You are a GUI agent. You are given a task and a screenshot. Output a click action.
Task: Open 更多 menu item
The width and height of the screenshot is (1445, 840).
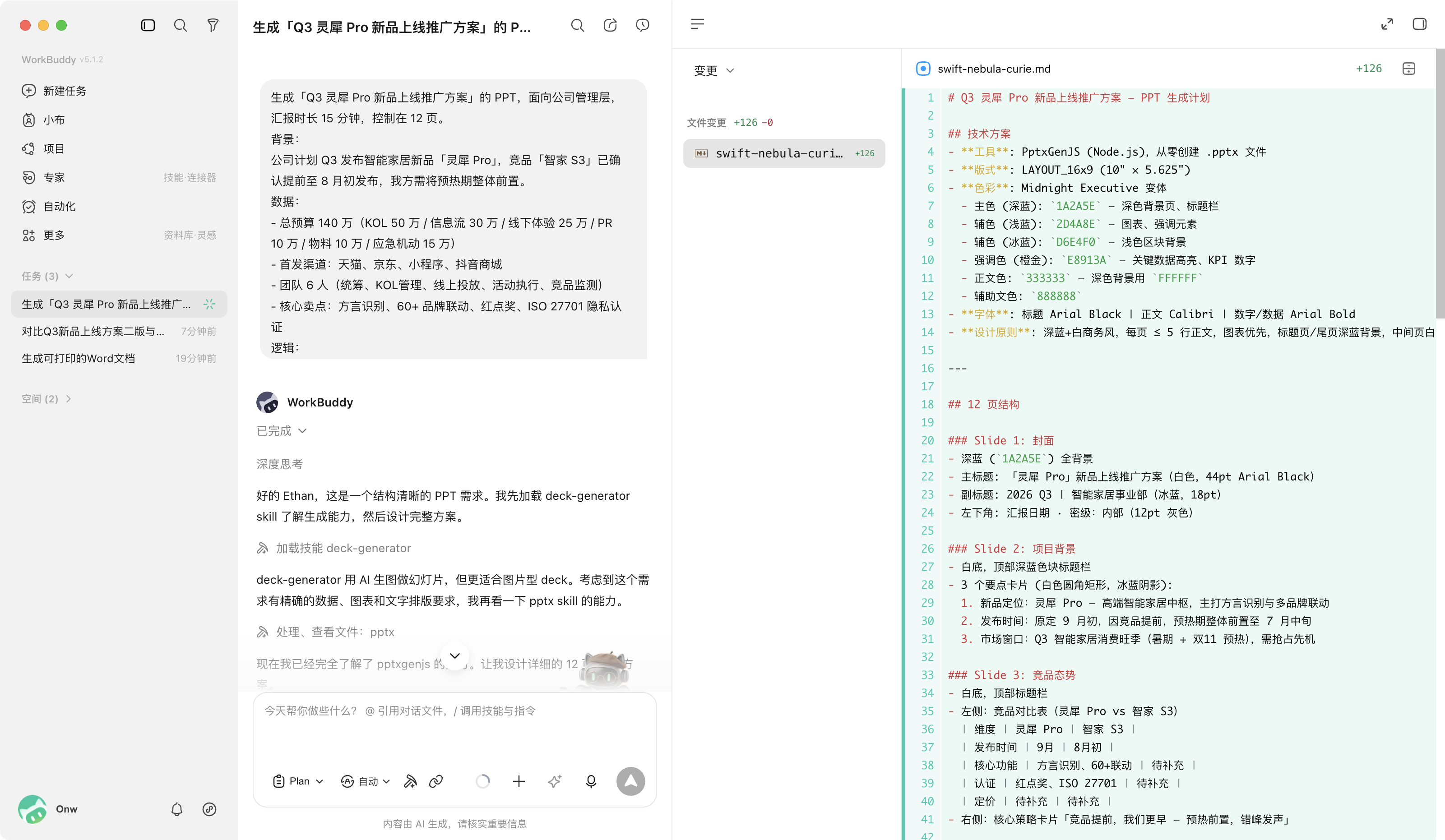119,235
